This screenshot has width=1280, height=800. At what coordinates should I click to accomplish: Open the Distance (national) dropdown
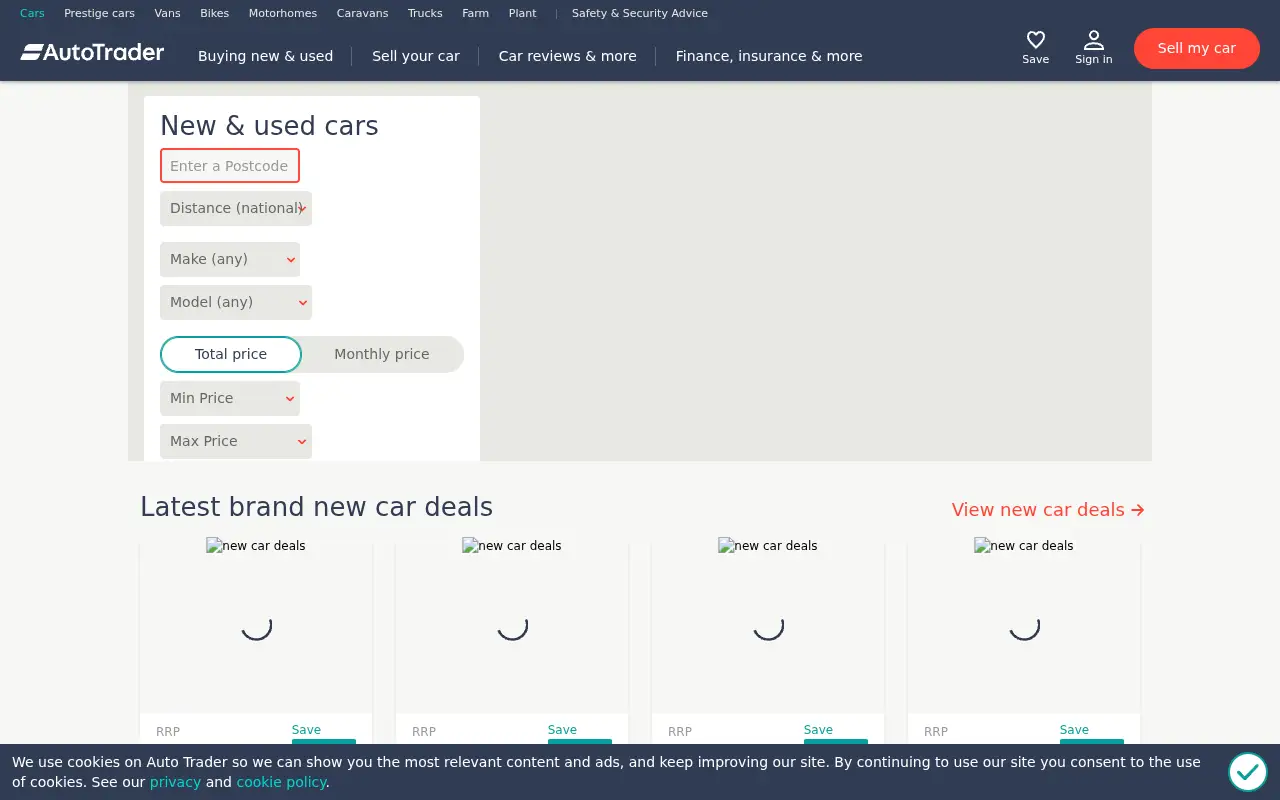(x=236, y=208)
